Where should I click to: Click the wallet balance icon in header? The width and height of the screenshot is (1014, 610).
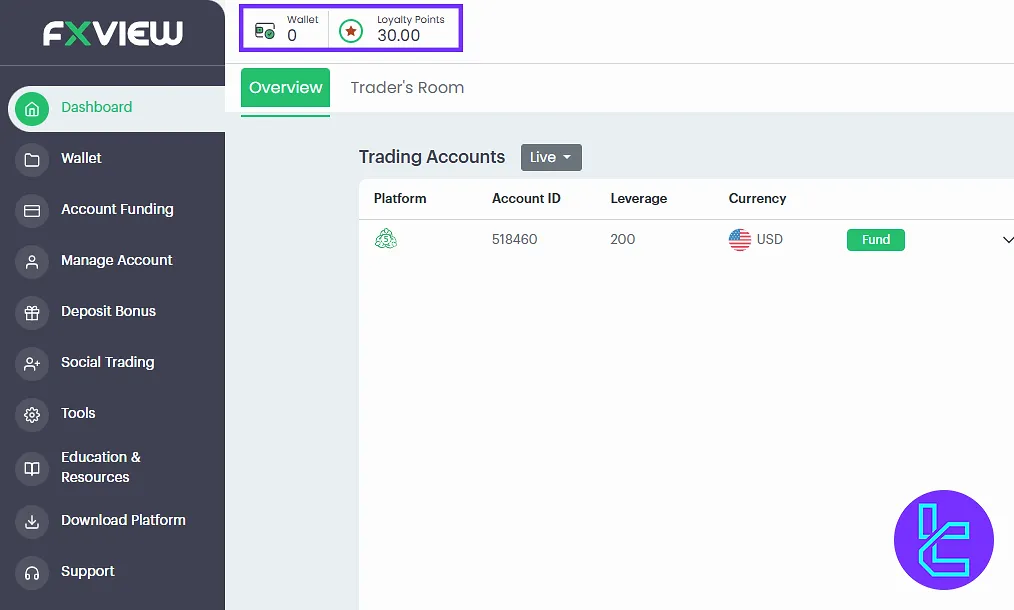coord(264,30)
